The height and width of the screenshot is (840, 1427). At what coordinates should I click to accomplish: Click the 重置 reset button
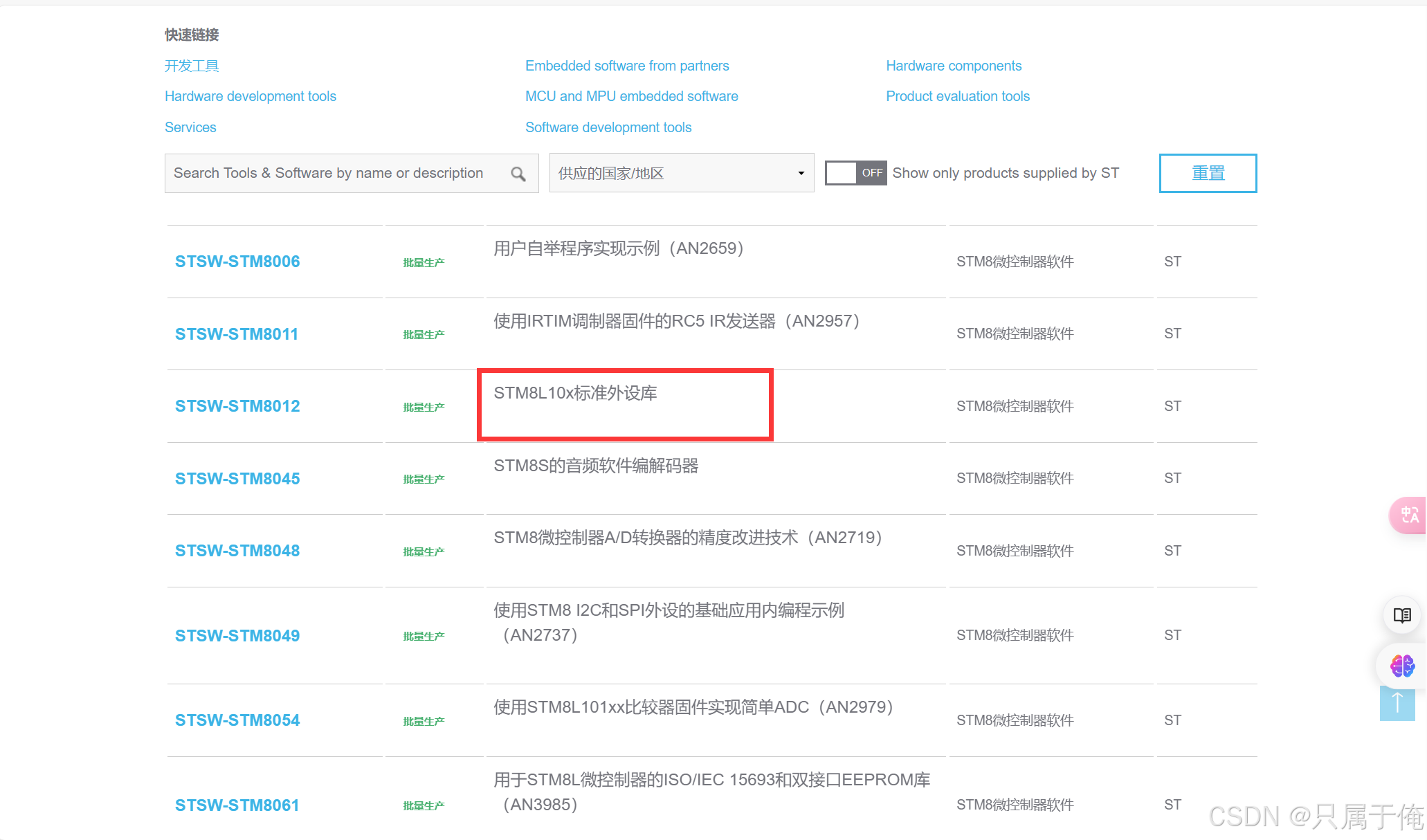(x=1208, y=173)
